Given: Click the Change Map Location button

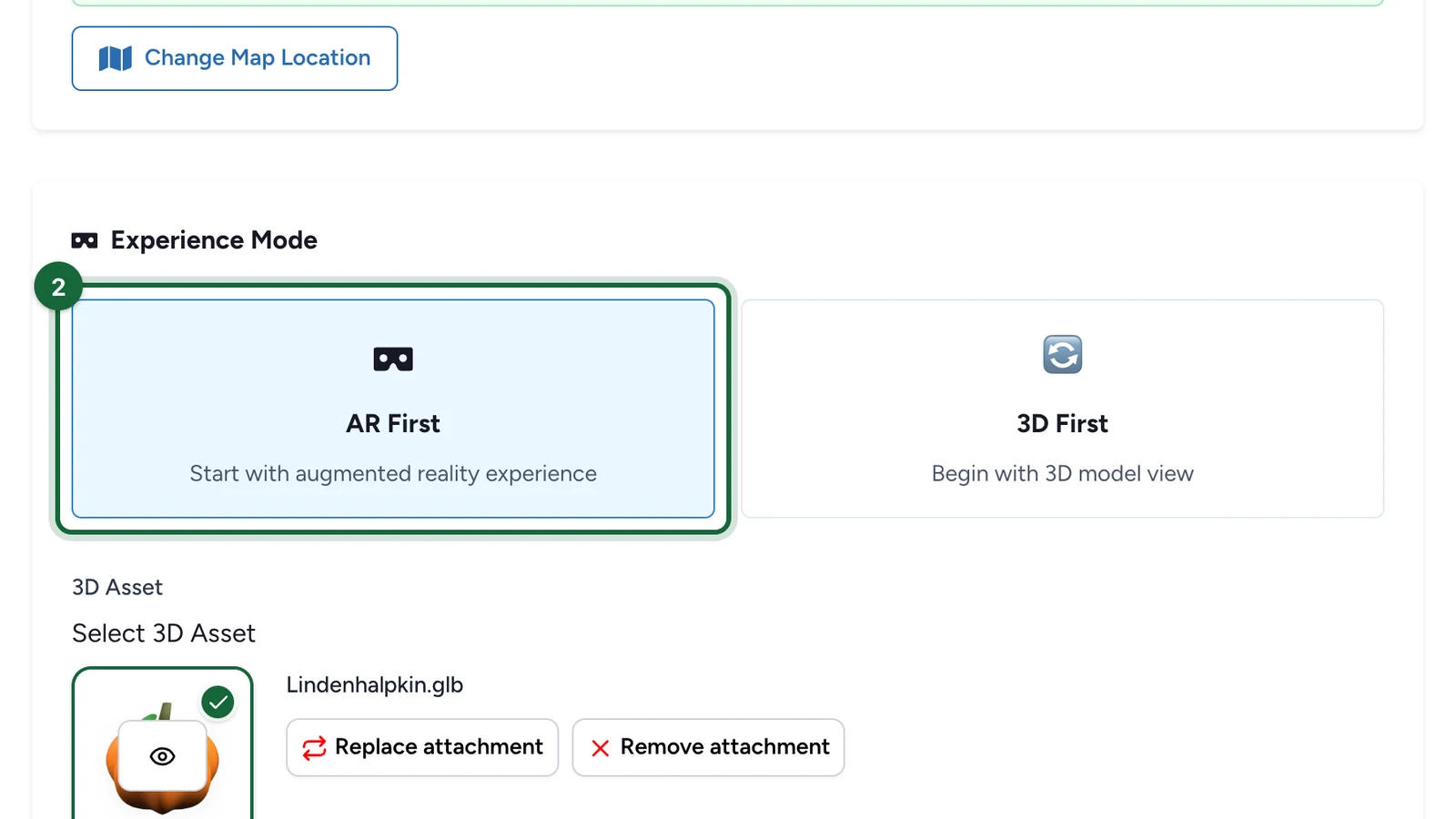Looking at the screenshot, I should [235, 58].
